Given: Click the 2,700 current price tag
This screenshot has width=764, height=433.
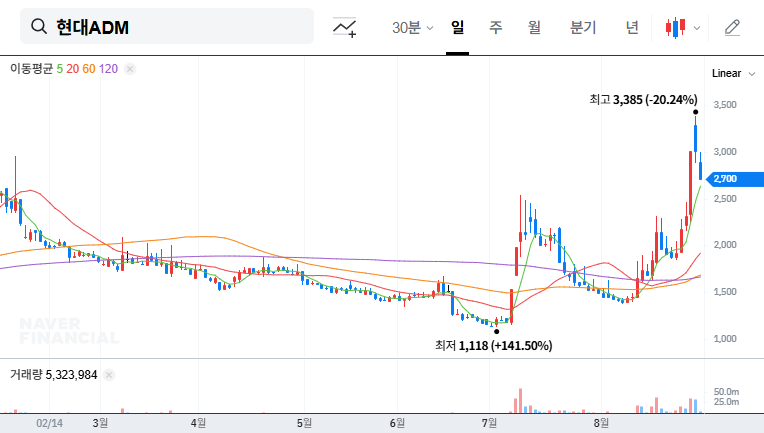Looking at the screenshot, I should coord(735,179).
